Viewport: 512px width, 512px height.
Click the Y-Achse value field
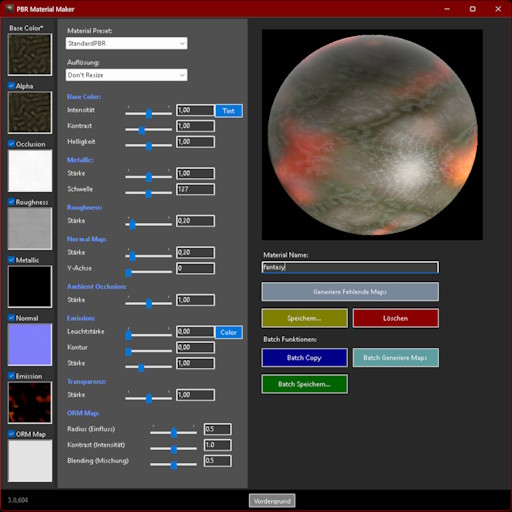[x=195, y=268]
